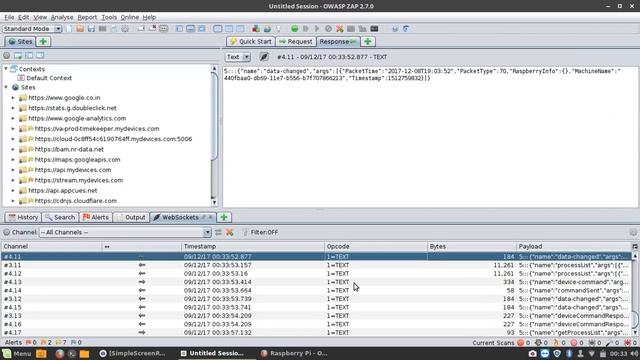640x360 pixels.
Task: Select the Default Context tree item
Action: click(x=49, y=78)
